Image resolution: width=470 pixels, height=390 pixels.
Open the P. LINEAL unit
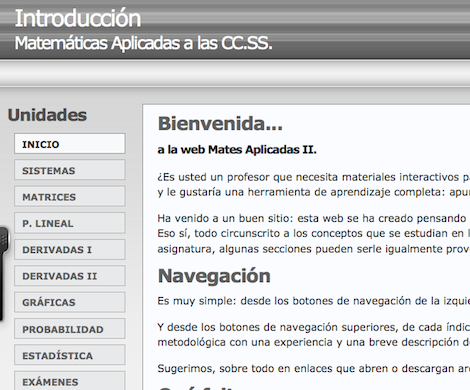70,223
